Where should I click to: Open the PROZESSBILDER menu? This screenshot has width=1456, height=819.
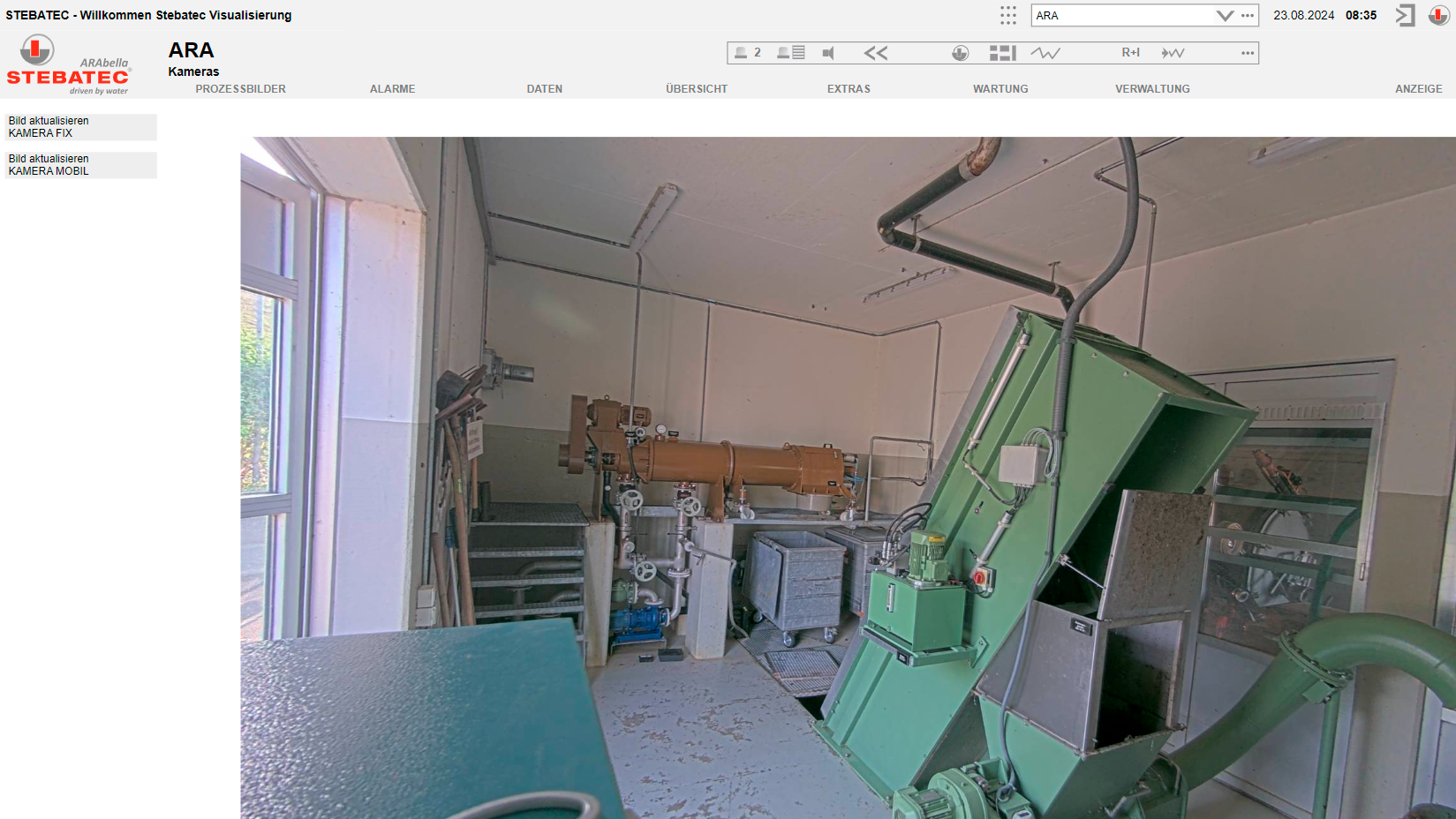pos(240,89)
